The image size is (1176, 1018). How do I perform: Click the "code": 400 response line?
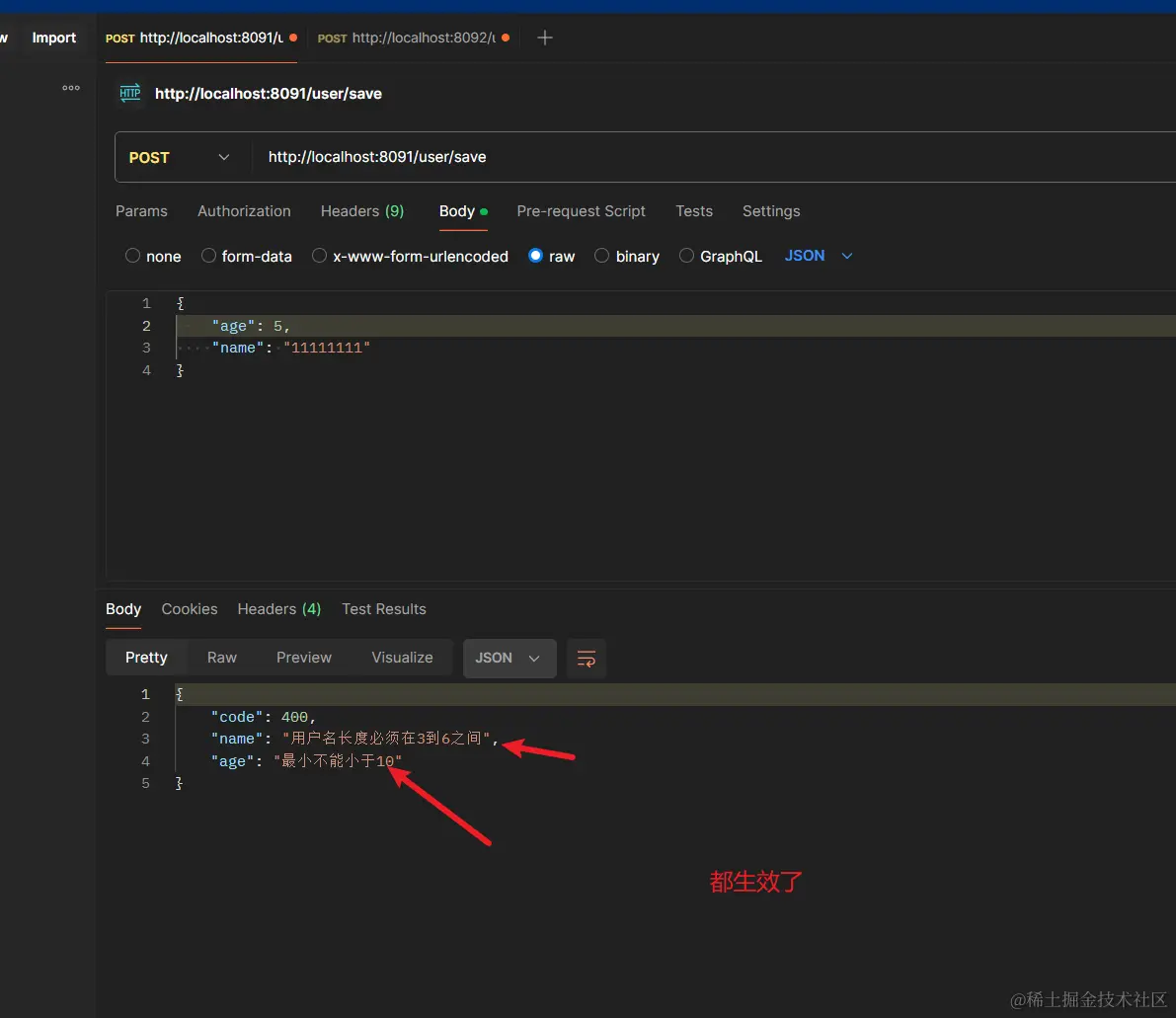tap(264, 717)
